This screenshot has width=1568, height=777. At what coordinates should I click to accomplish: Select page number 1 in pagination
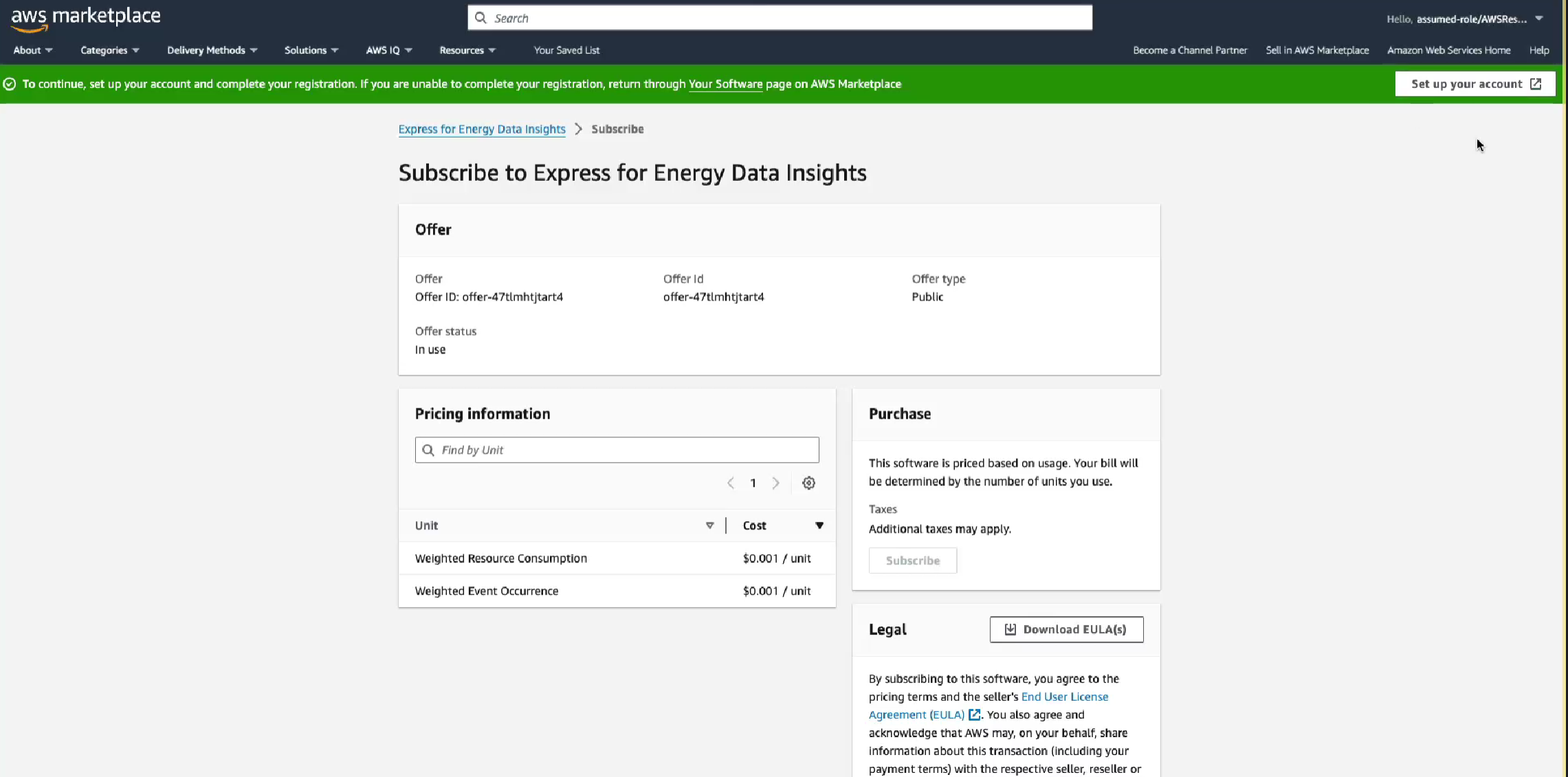click(753, 483)
